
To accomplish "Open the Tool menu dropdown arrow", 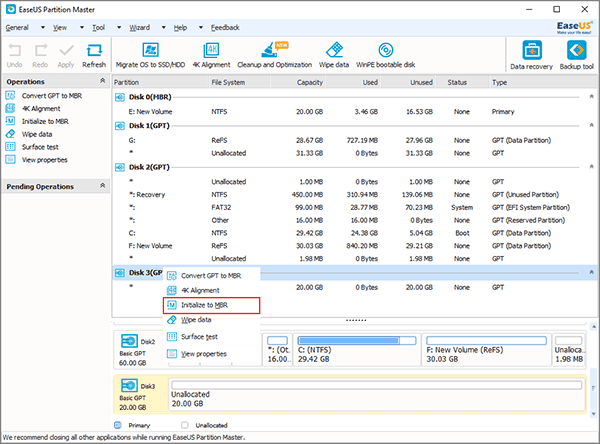I will (x=119, y=28).
